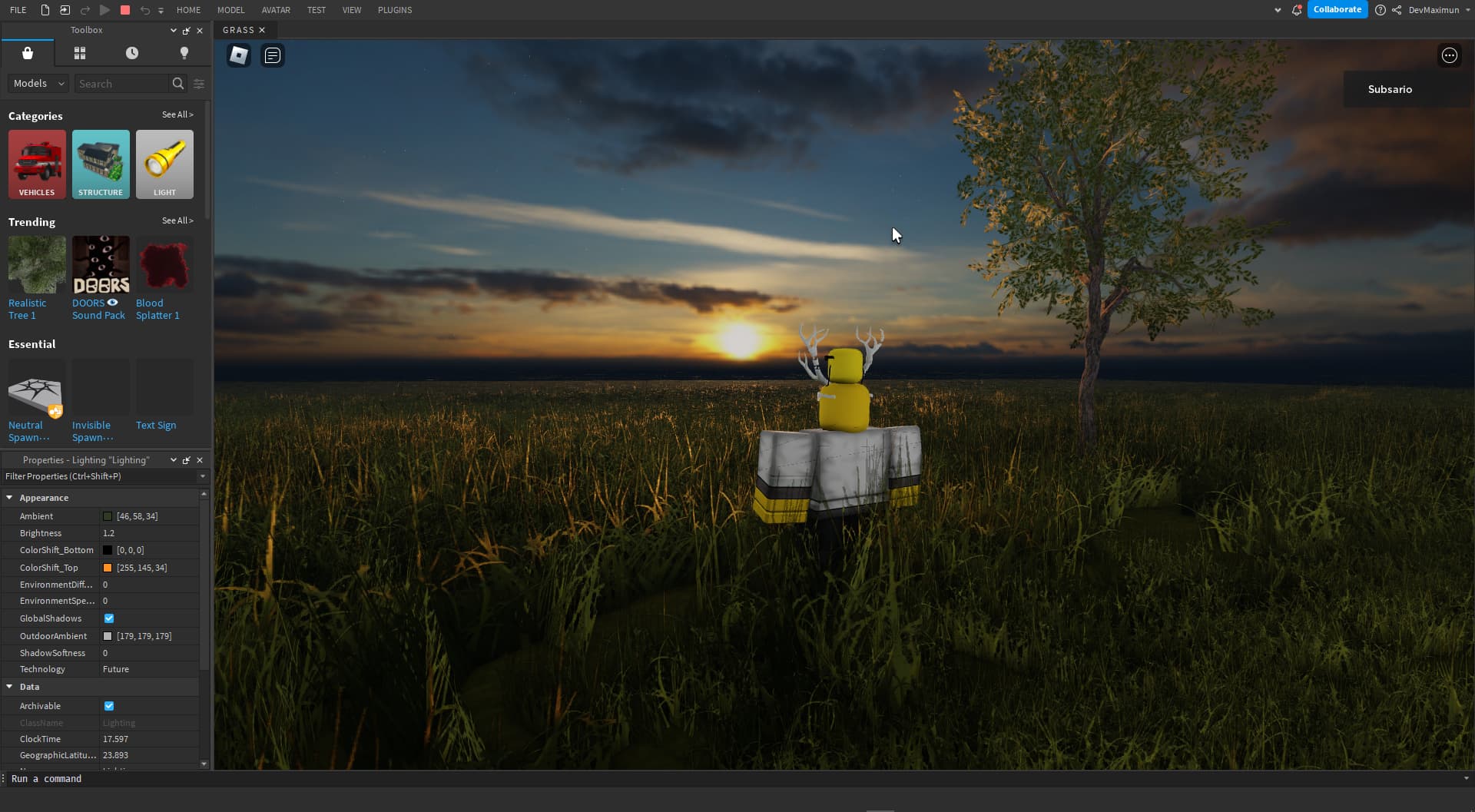Click the undo arrow in quick access toolbar
The image size is (1475, 812).
point(145,10)
